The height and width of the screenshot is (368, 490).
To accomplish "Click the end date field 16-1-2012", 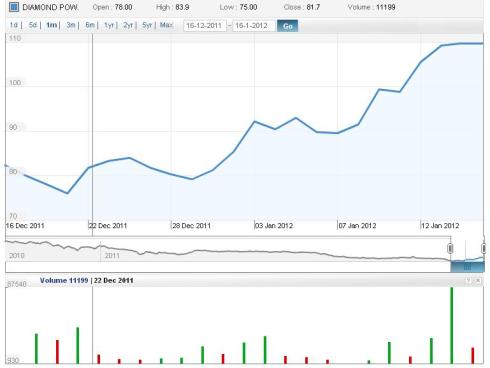I will (x=254, y=26).
